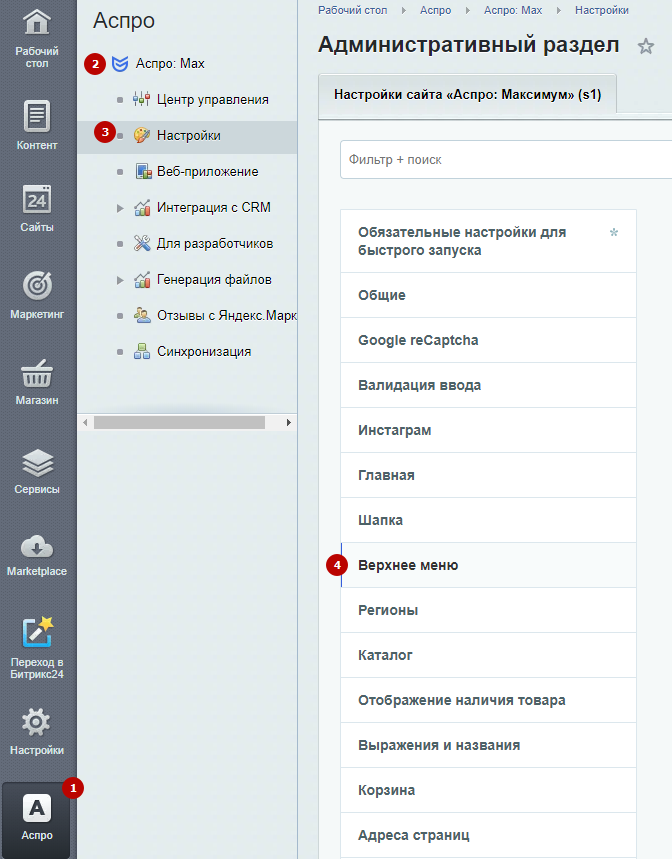Viewport: 672px width, 859px height.
Task: Expand the Интеграция с CRM tree node
Action: pos(120,208)
